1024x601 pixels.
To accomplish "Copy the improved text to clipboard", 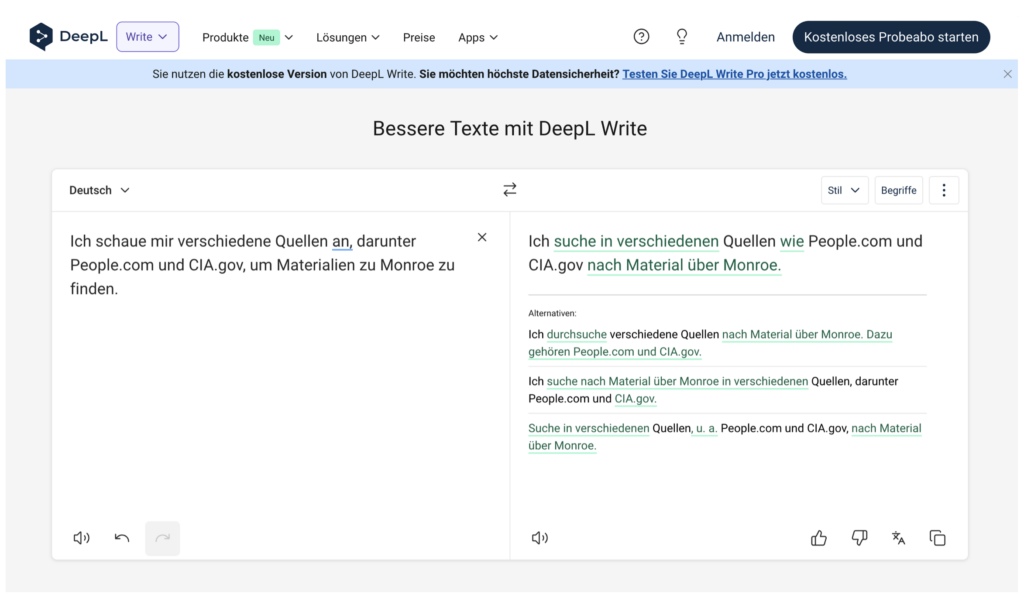I will (937, 538).
